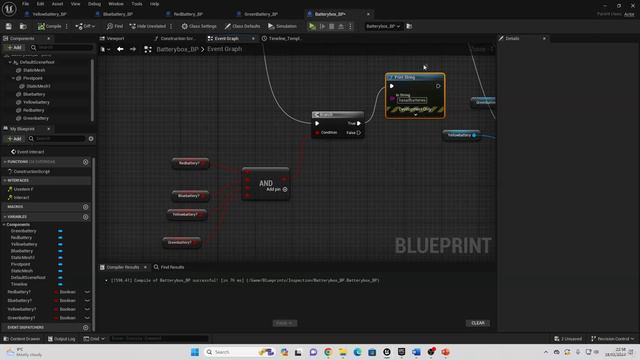Open the Content Drawer
Image resolution: width=640 pixels, height=360 pixels.
click(x=22, y=339)
